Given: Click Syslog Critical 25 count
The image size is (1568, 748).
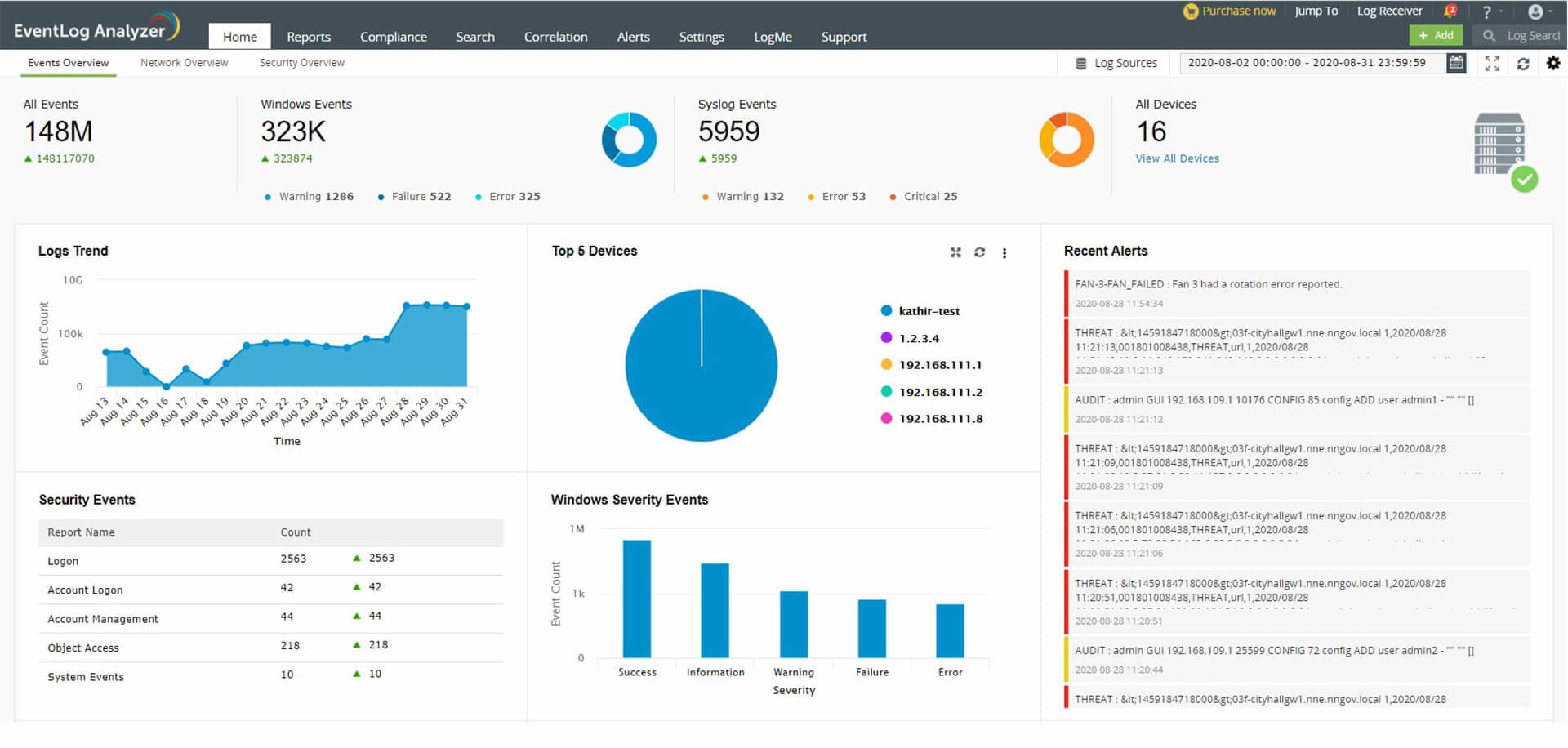Looking at the screenshot, I should [x=923, y=197].
